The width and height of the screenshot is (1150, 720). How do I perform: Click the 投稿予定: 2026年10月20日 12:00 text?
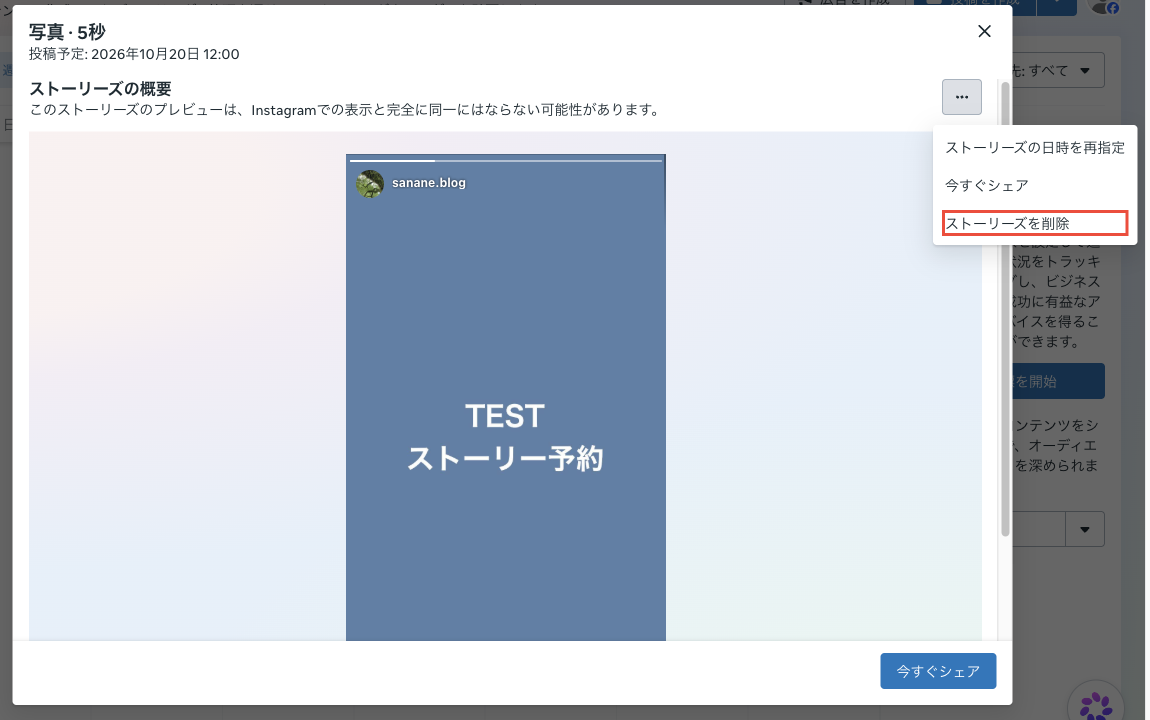[x=133, y=54]
